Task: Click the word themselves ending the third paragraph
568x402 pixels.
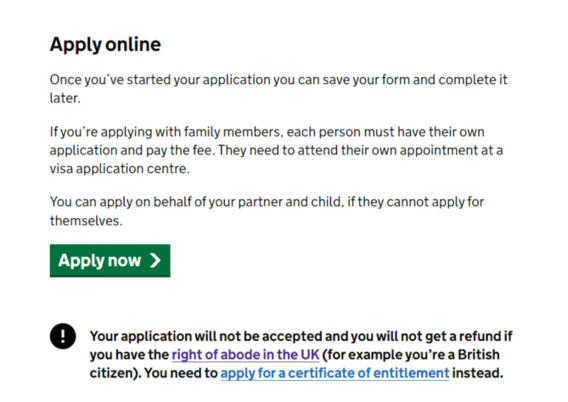Action: pyautogui.click(x=86, y=221)
